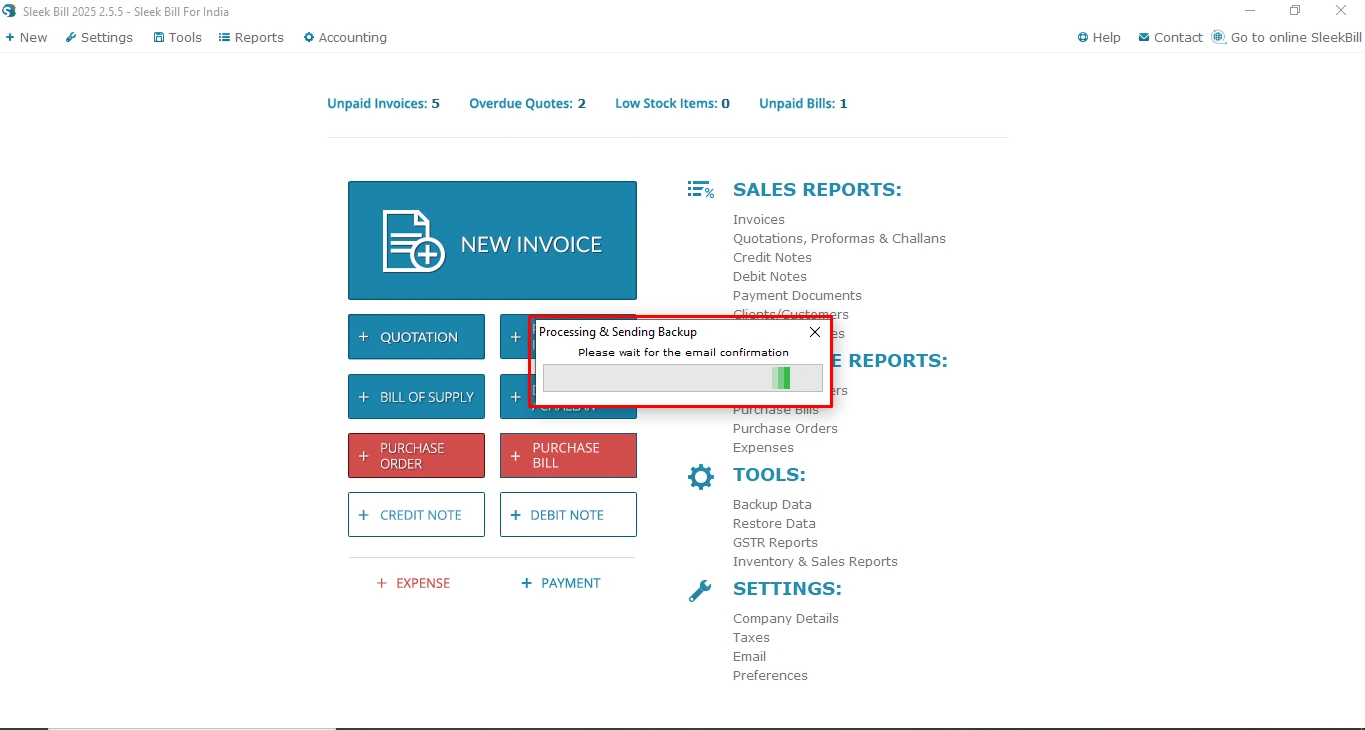Open the Unpaid Invoices: 5 link
Screen dimensions: 1365x730
click(383, 104)
